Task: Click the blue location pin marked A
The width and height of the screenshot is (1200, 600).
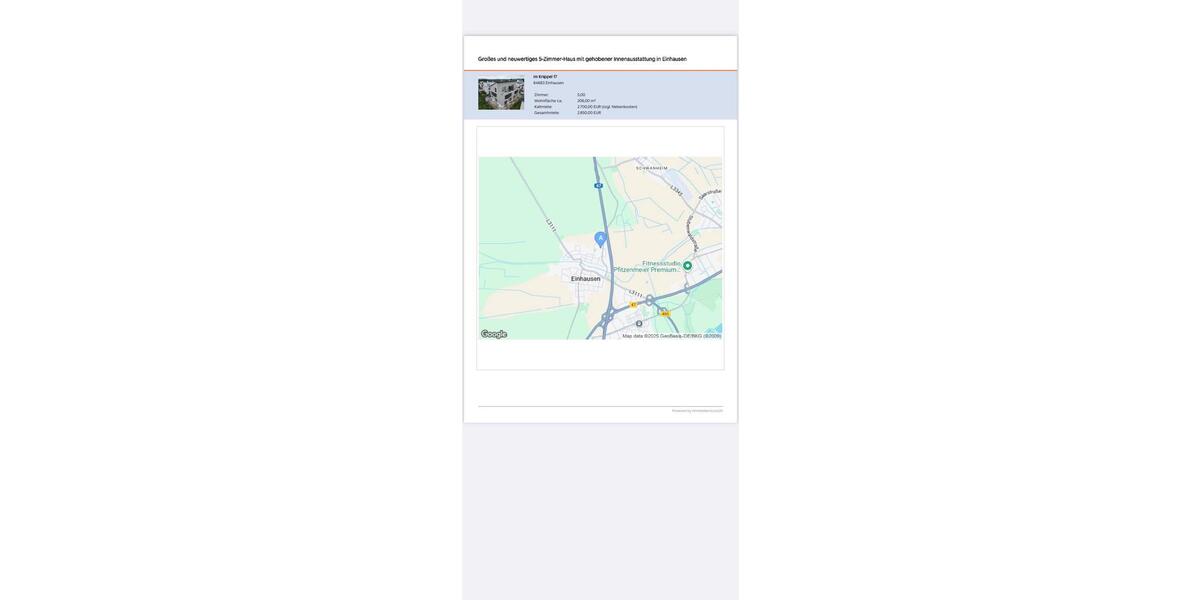Action: 601,239
